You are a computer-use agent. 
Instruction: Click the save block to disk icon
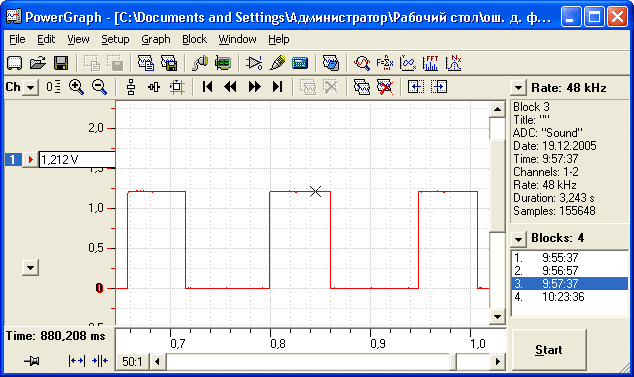point(169,63)
